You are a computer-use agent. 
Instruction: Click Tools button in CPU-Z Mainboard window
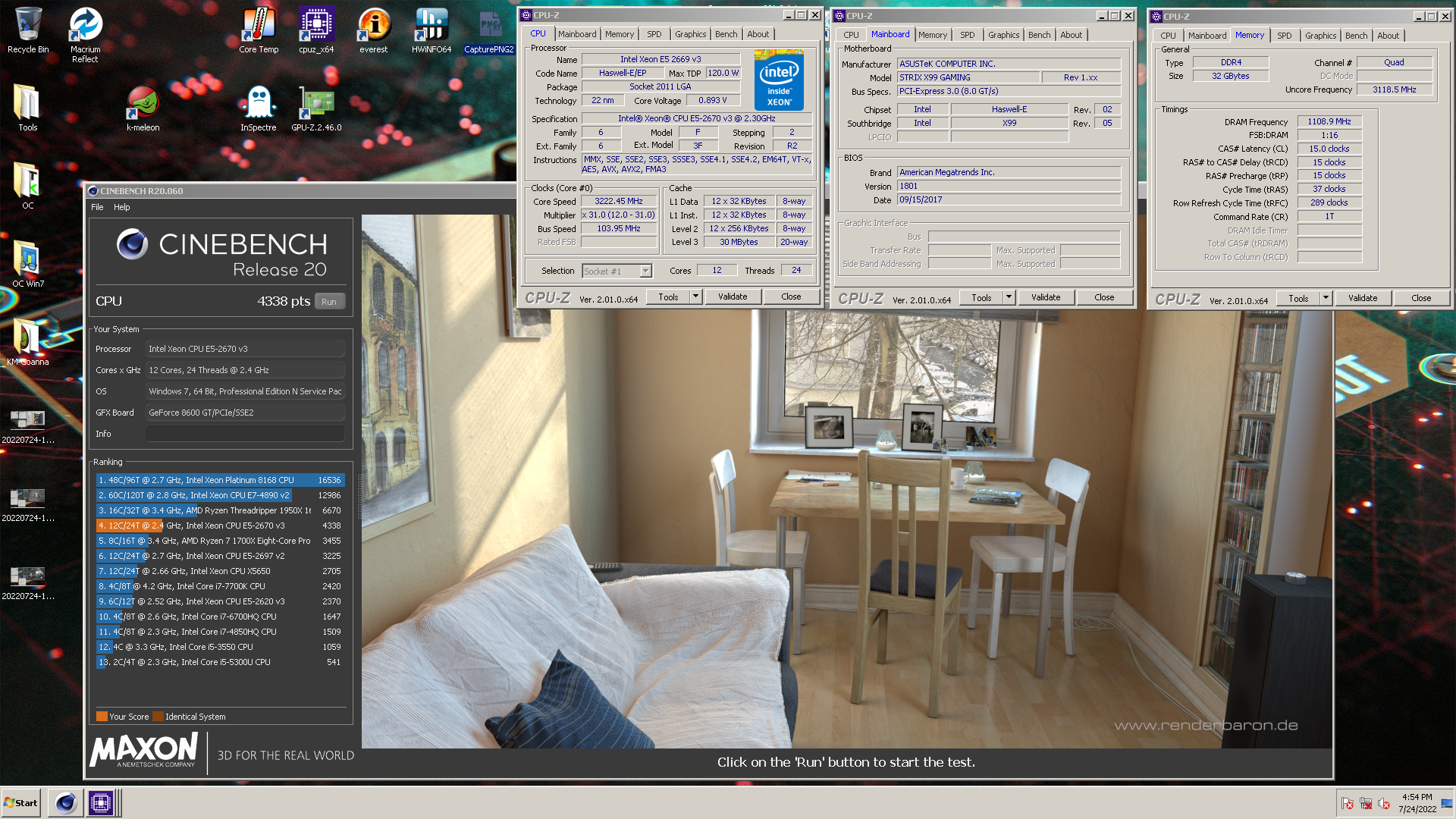(981, 297)
